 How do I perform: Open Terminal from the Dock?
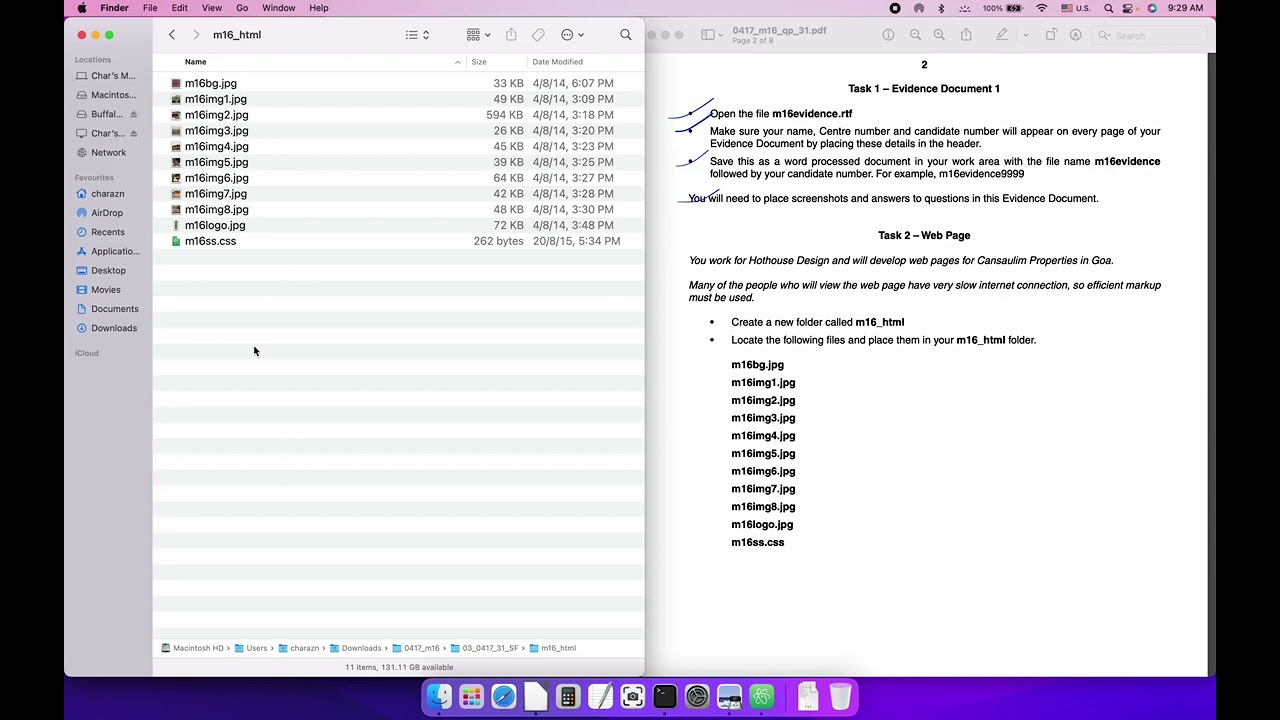point(665,696)
